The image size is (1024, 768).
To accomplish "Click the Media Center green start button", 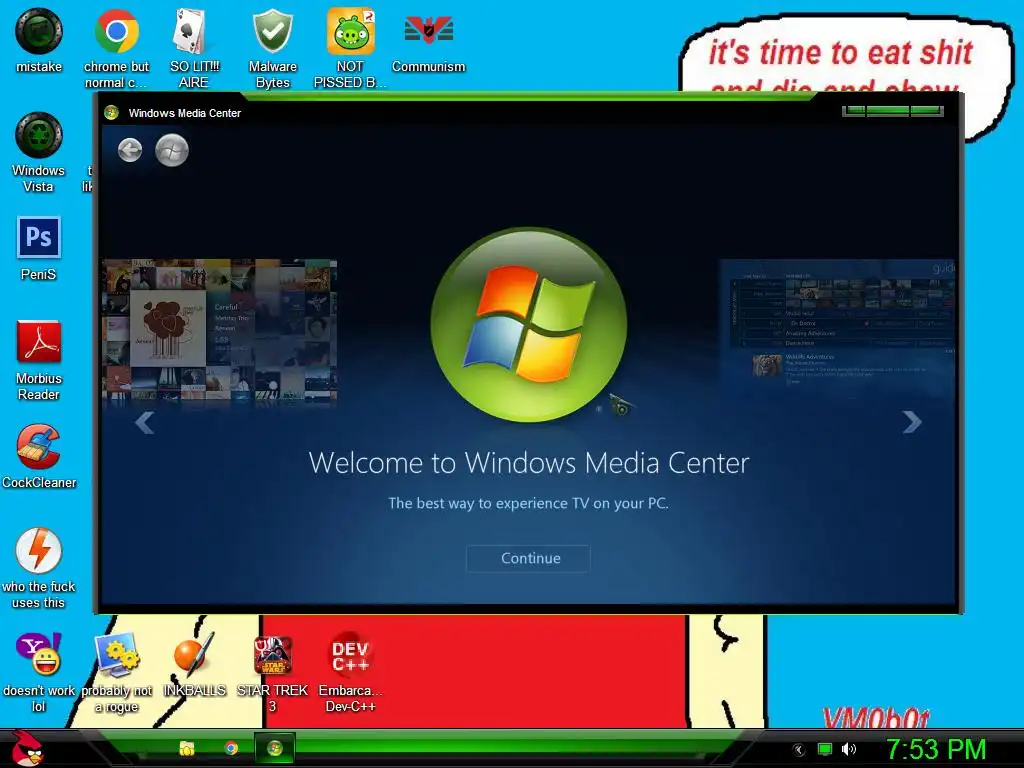I will [172, 150].
